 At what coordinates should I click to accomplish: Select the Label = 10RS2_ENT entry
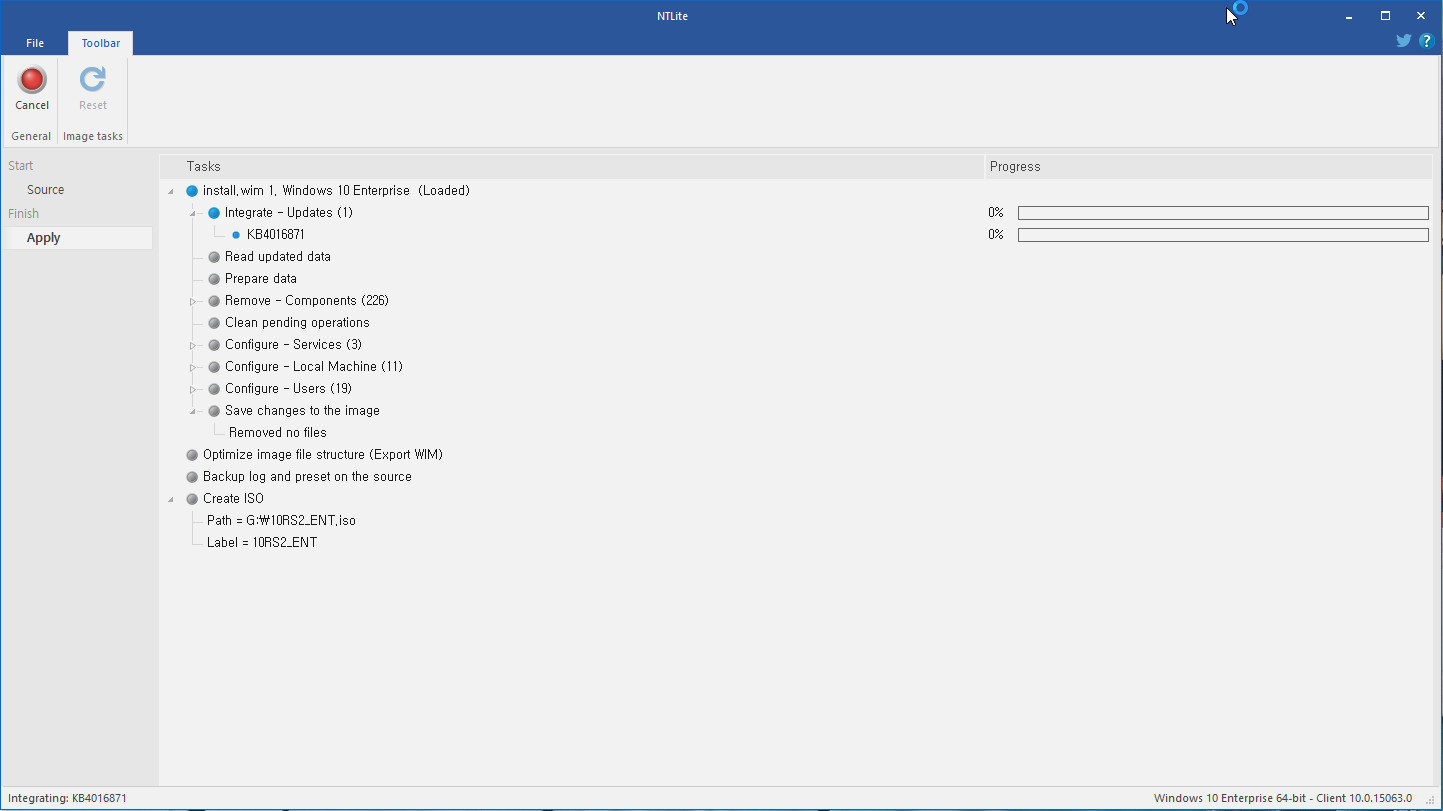tap(262, 543)
